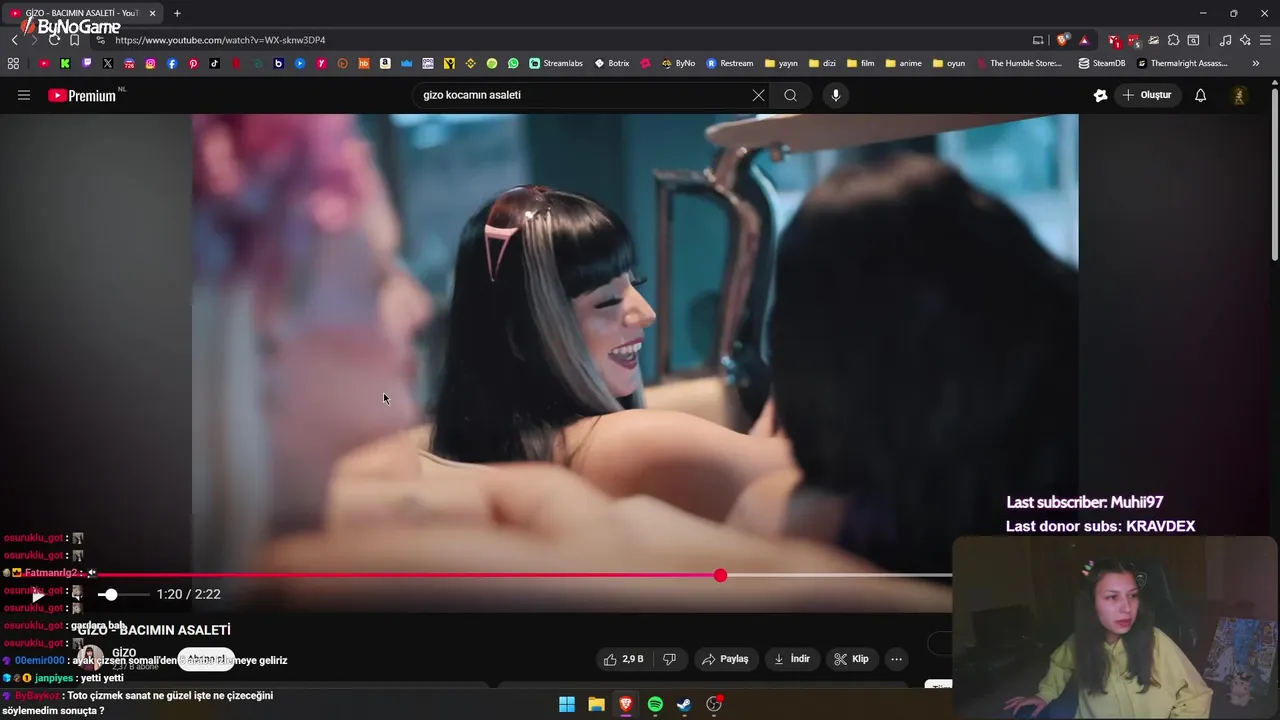Expand the film bookmark folder
Viewport: 1280px width, 720px height.
[860, 63]
